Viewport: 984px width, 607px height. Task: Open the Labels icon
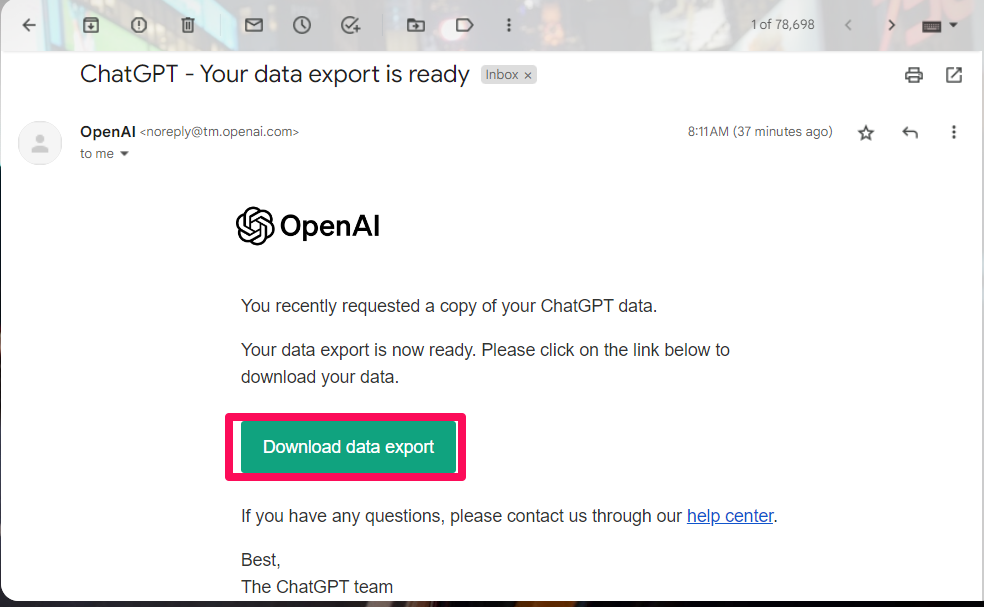click(464, 25)
